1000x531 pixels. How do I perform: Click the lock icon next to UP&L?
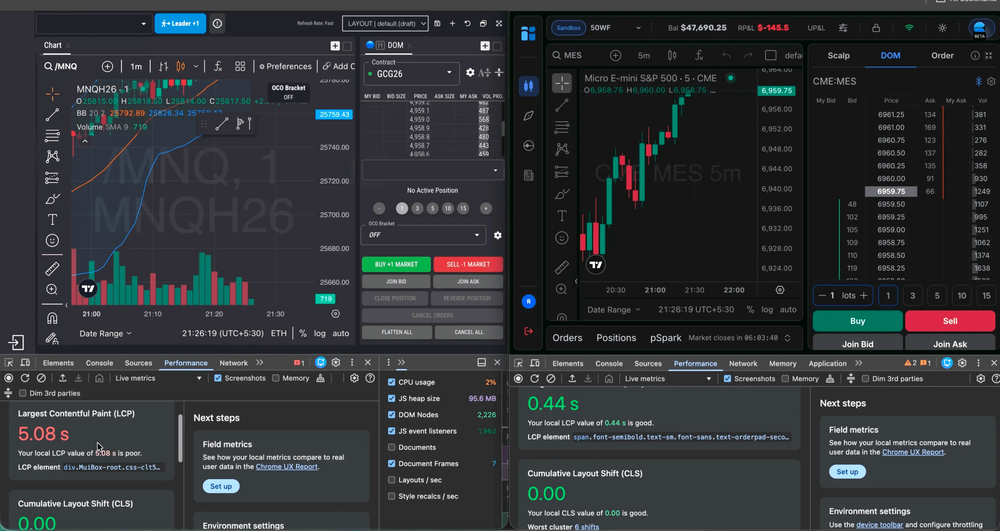tap(876, 29)
